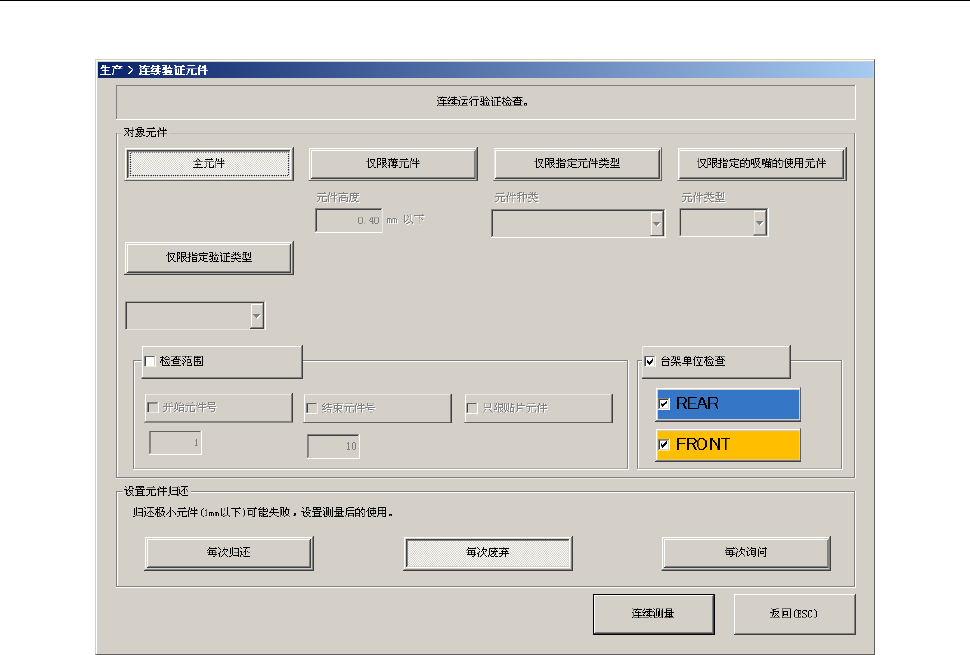Click the start component number field showing 1
This screenshot has width=970, height=655.
pos(175,443)
